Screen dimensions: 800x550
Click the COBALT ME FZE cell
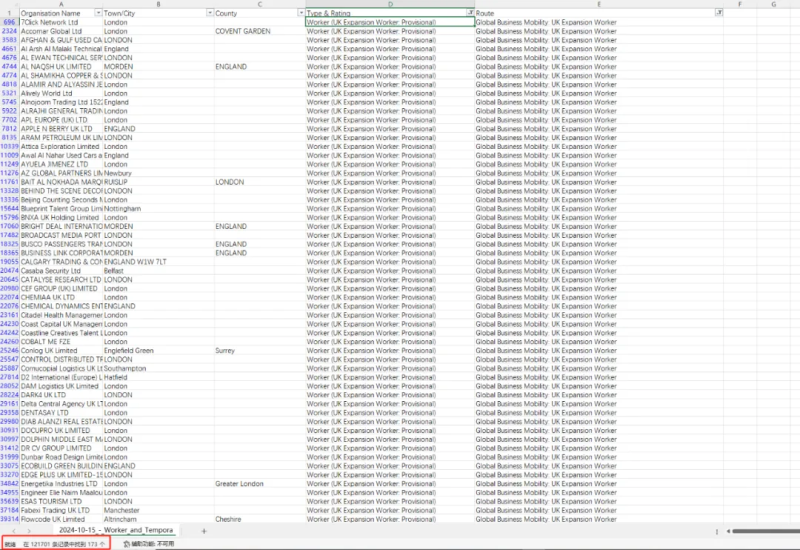coord(61,342)
